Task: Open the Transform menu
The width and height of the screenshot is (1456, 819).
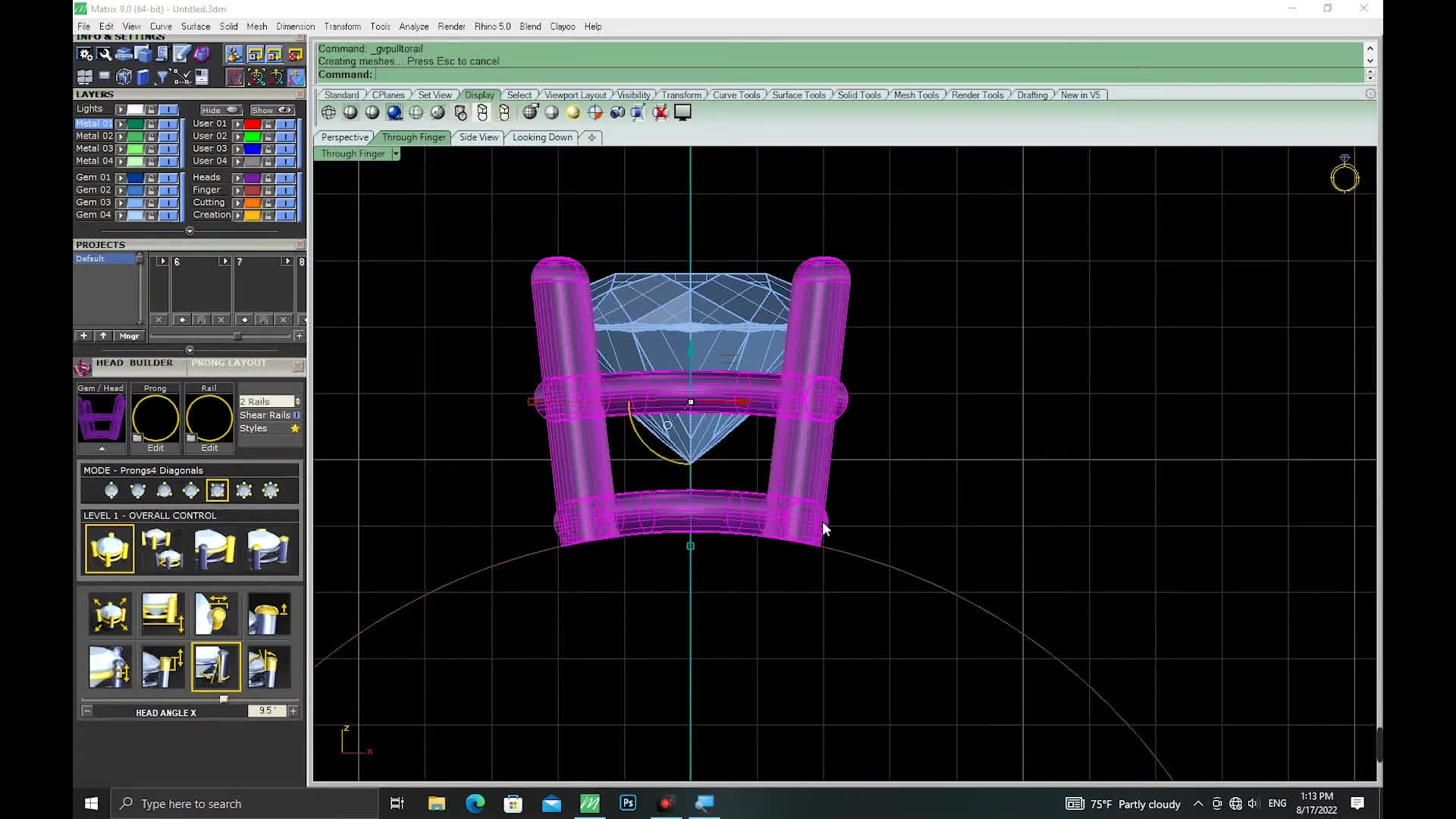Action: pos(342,27)
